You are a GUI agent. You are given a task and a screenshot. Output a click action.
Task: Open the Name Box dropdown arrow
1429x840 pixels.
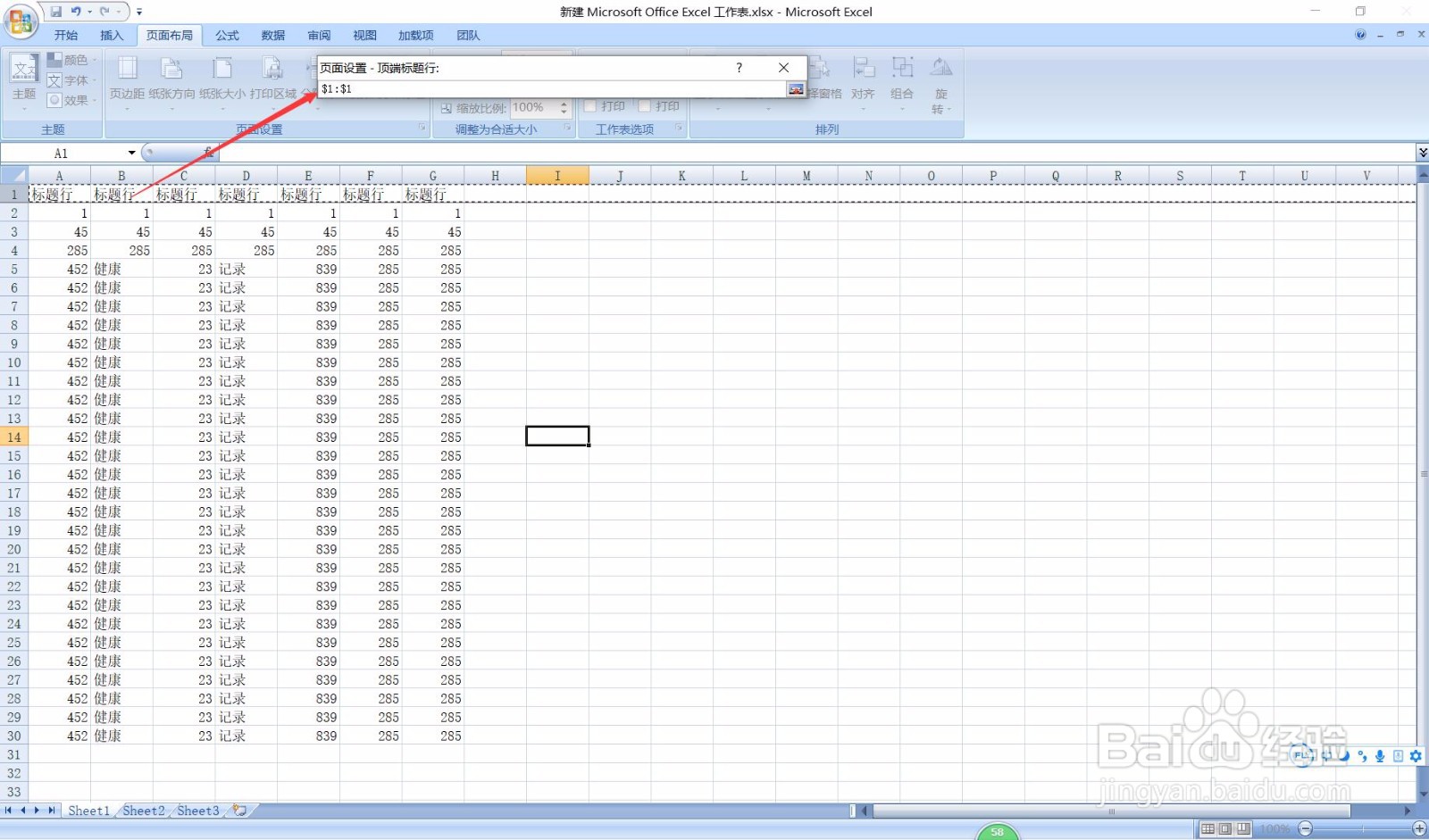131,154
